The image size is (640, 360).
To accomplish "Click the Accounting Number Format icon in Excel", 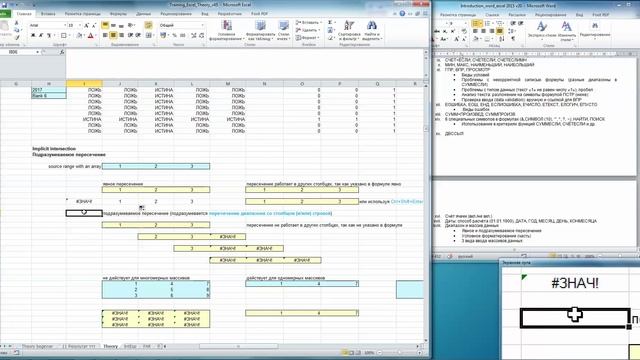I will click(163, 36).
